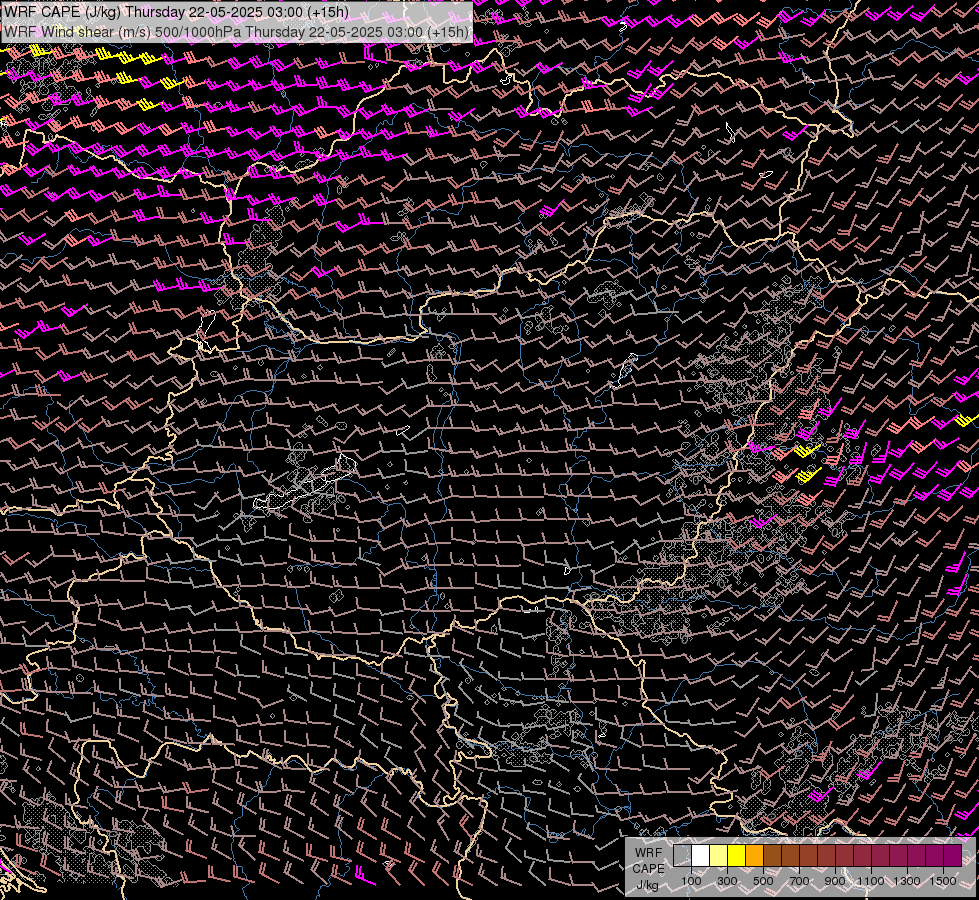This screenshot has height=900, width=979.
Task: Click the legend label 700
Action: [799, 881]
